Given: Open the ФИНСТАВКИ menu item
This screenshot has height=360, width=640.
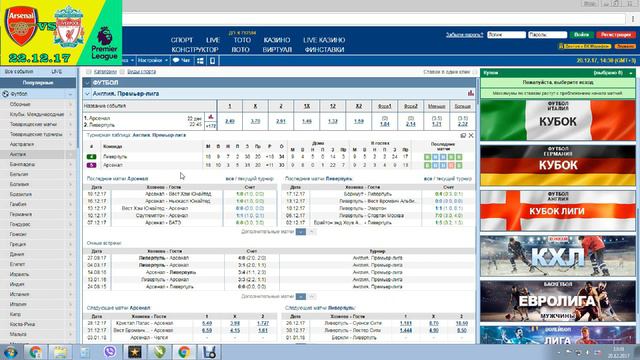Looking at the screenshot, I should click(324, 50).
